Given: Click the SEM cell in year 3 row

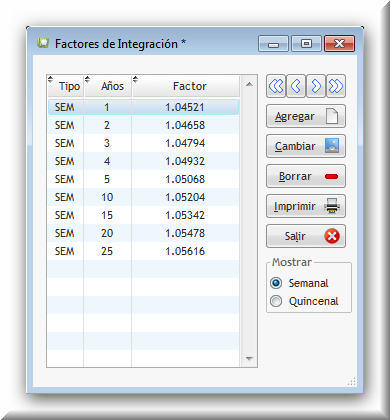Looking at the screenshot, I should 65,143.
